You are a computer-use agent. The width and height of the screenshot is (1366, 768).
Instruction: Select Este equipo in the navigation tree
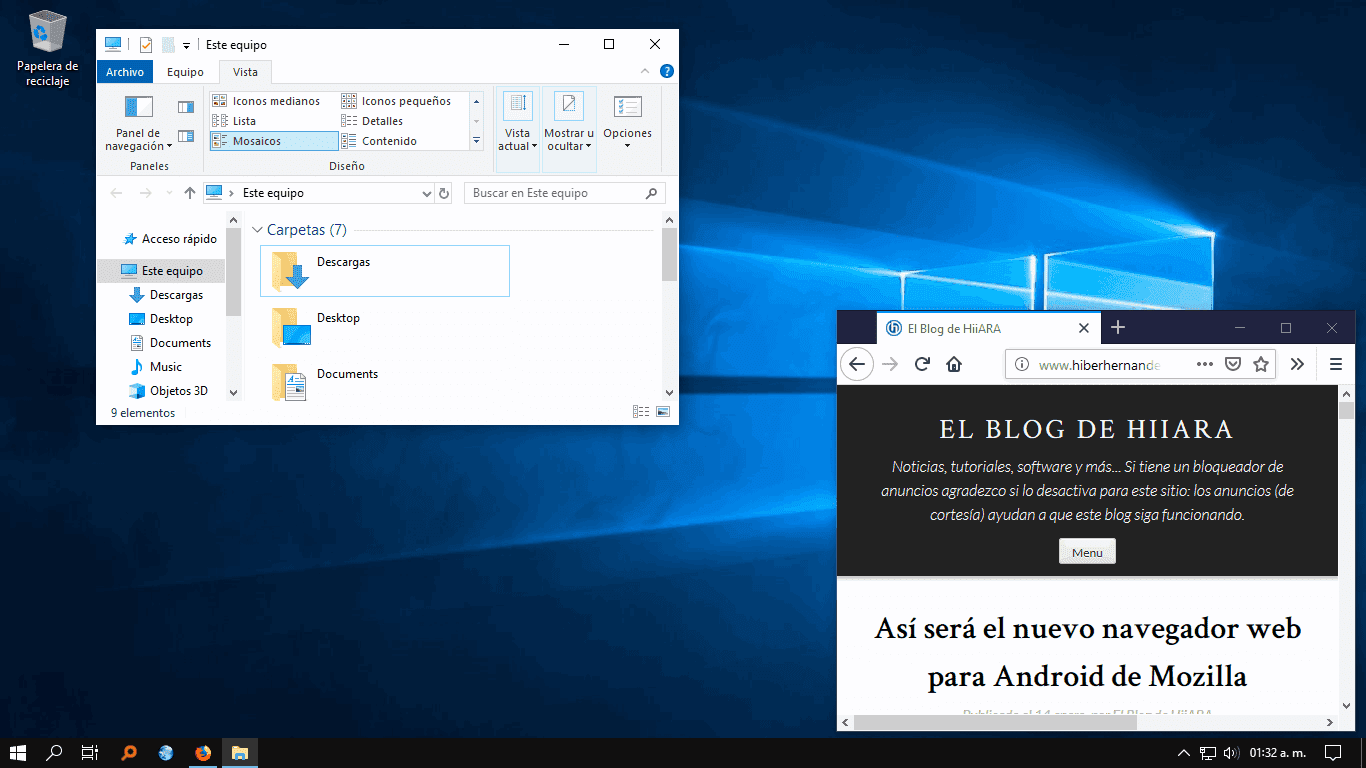click(x=162, y=271)
